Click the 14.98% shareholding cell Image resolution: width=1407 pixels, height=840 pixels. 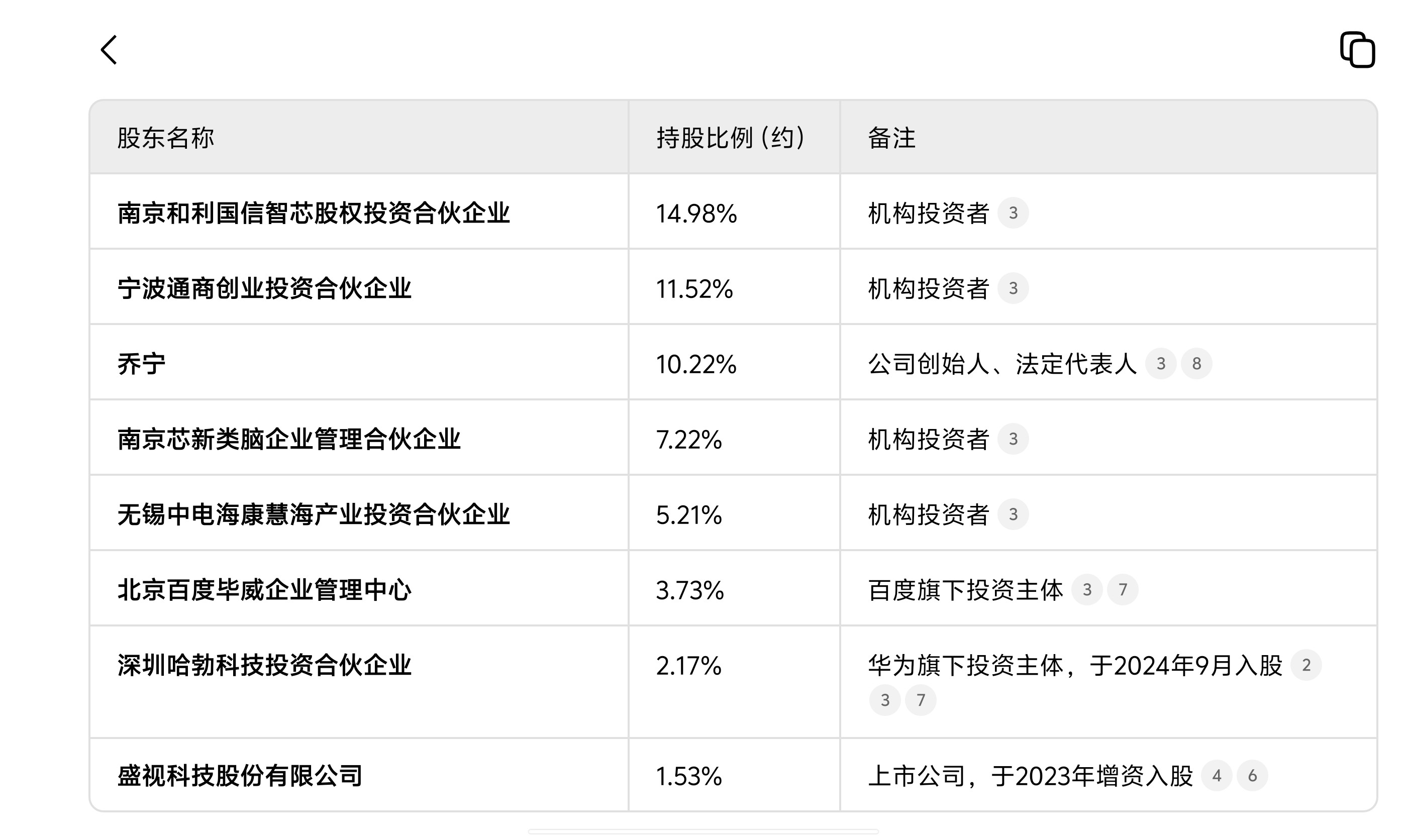pos(696,214)
